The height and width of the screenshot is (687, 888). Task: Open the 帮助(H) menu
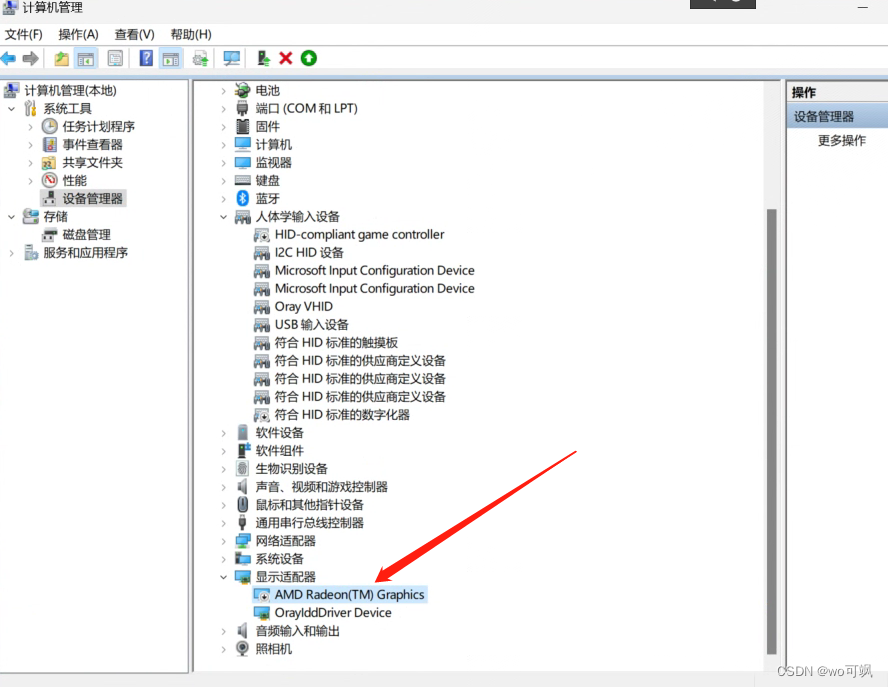(191, 35)
